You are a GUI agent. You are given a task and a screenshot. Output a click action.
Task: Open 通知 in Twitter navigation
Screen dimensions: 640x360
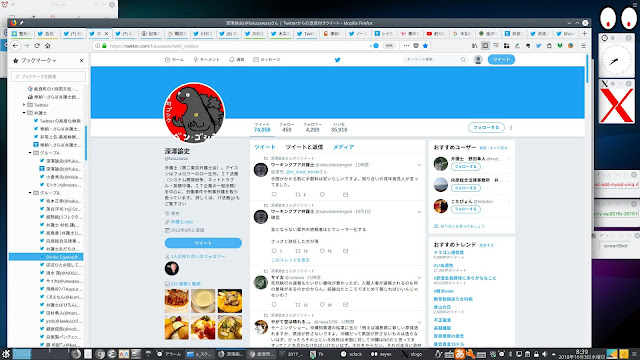point(237,60)
